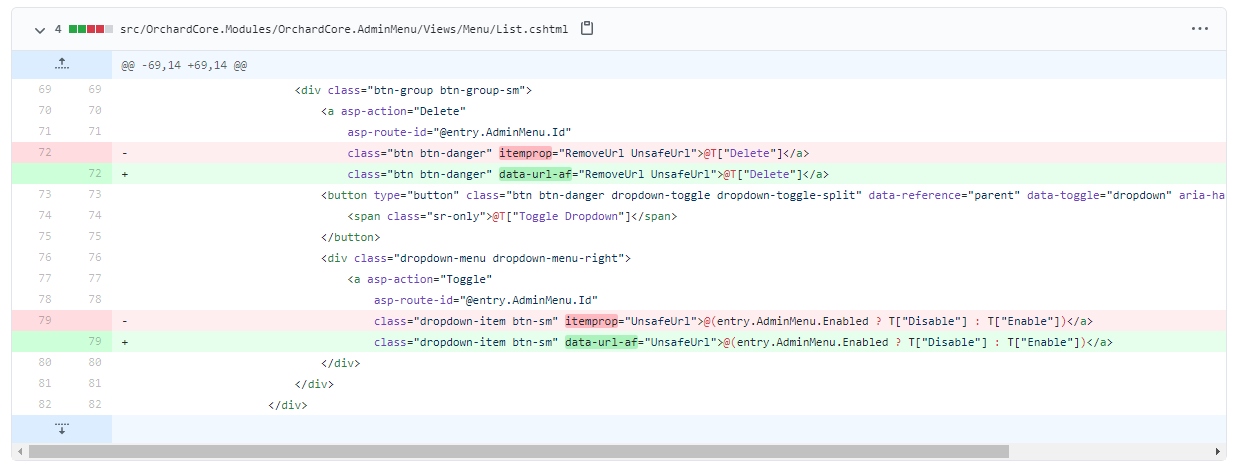
Task: Click the asp-route-id code on line 71
Action: (459, 132)
